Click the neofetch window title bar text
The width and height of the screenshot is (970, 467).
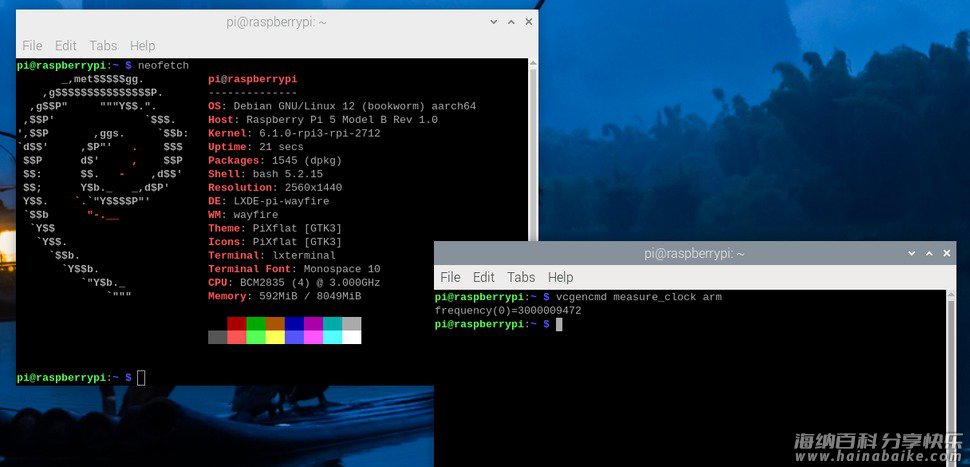click(277, 22)
